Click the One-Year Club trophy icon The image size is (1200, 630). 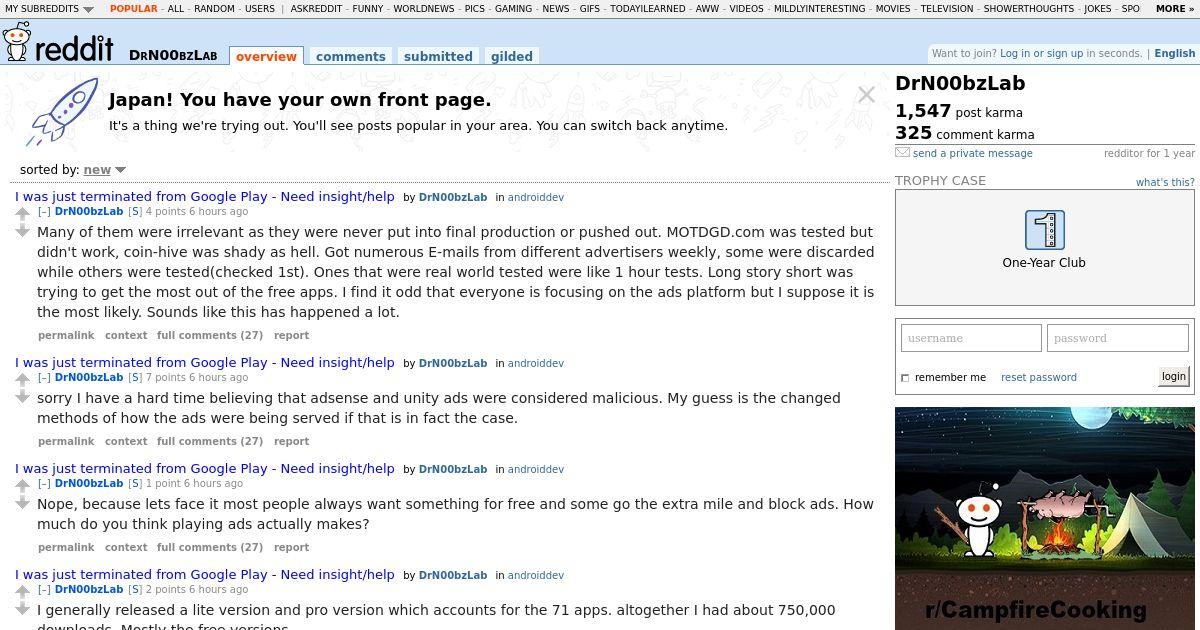point(1044,230)
